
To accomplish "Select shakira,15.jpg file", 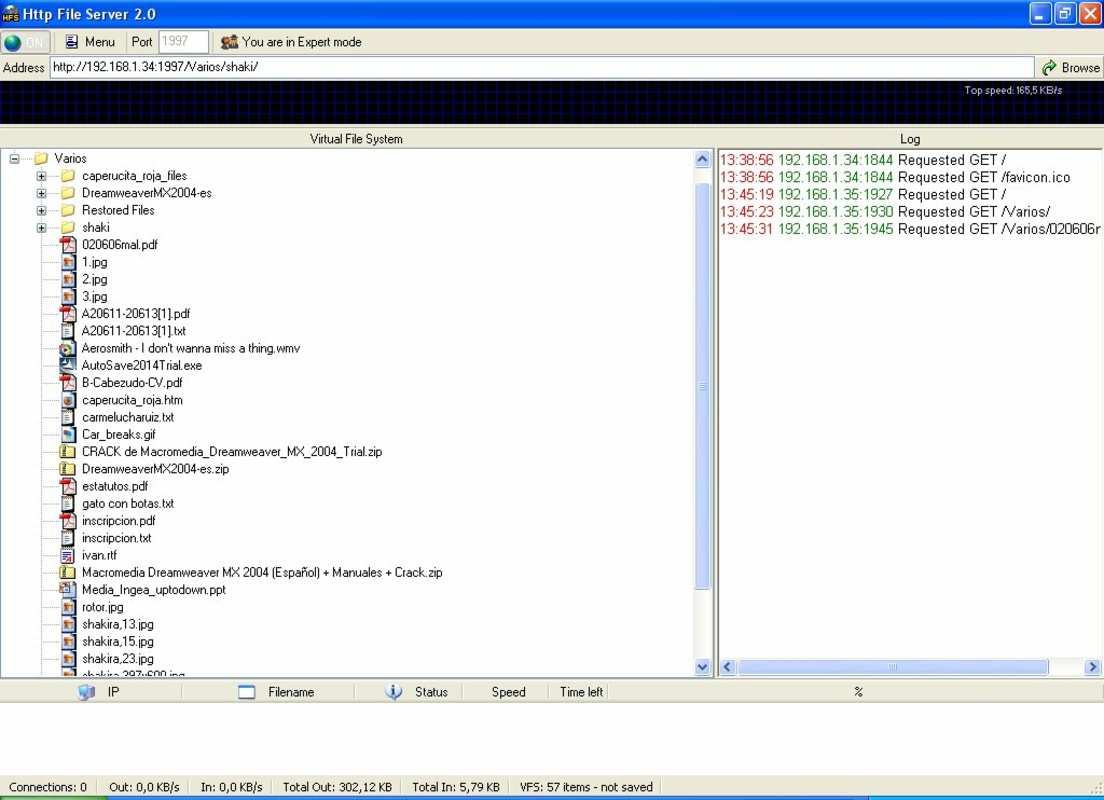I will [x=118, y=642].
